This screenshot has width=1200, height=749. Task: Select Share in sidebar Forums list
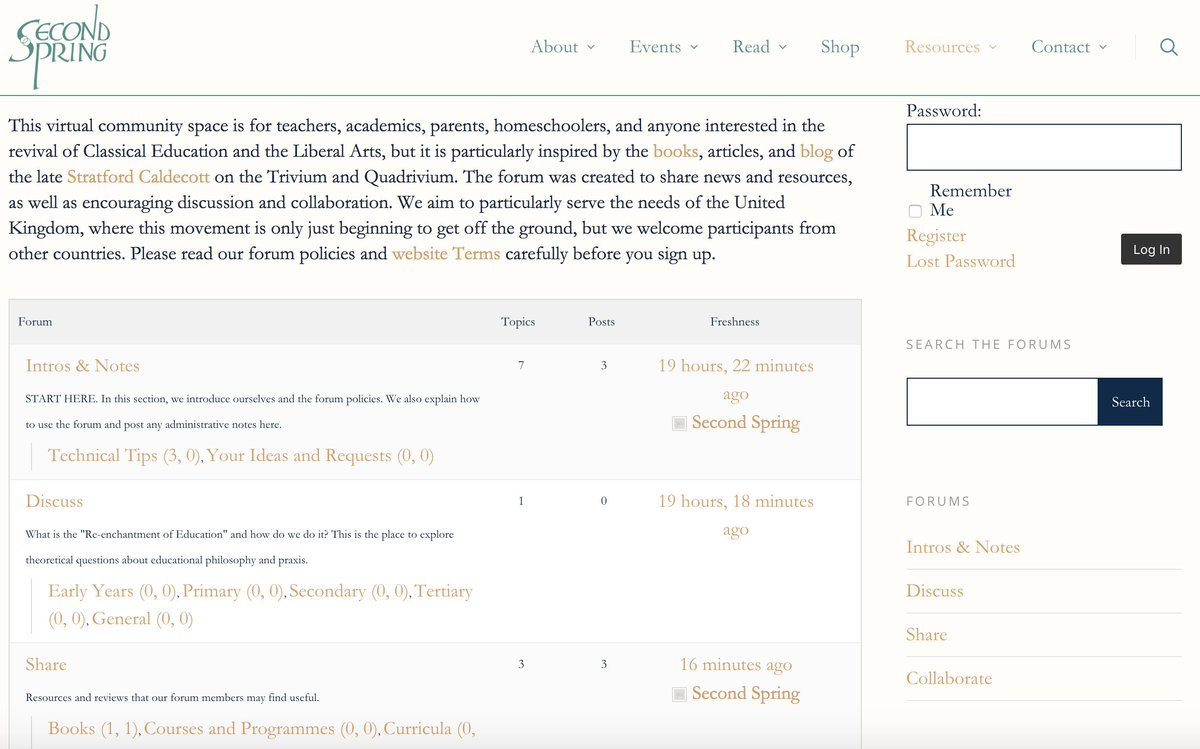pos(926,635)
